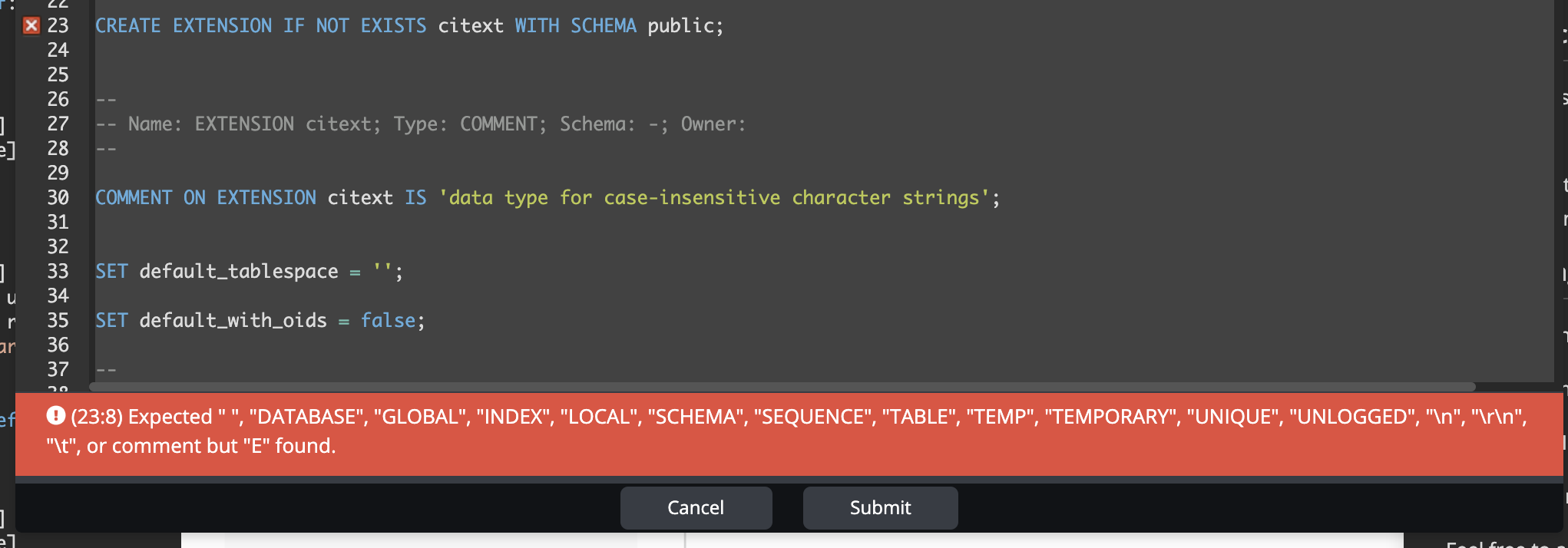Click the COMMENT ON EXTENSION statement on line 30
The width and height of the screenshot is (1568, 548).
(x=207, y=197)
